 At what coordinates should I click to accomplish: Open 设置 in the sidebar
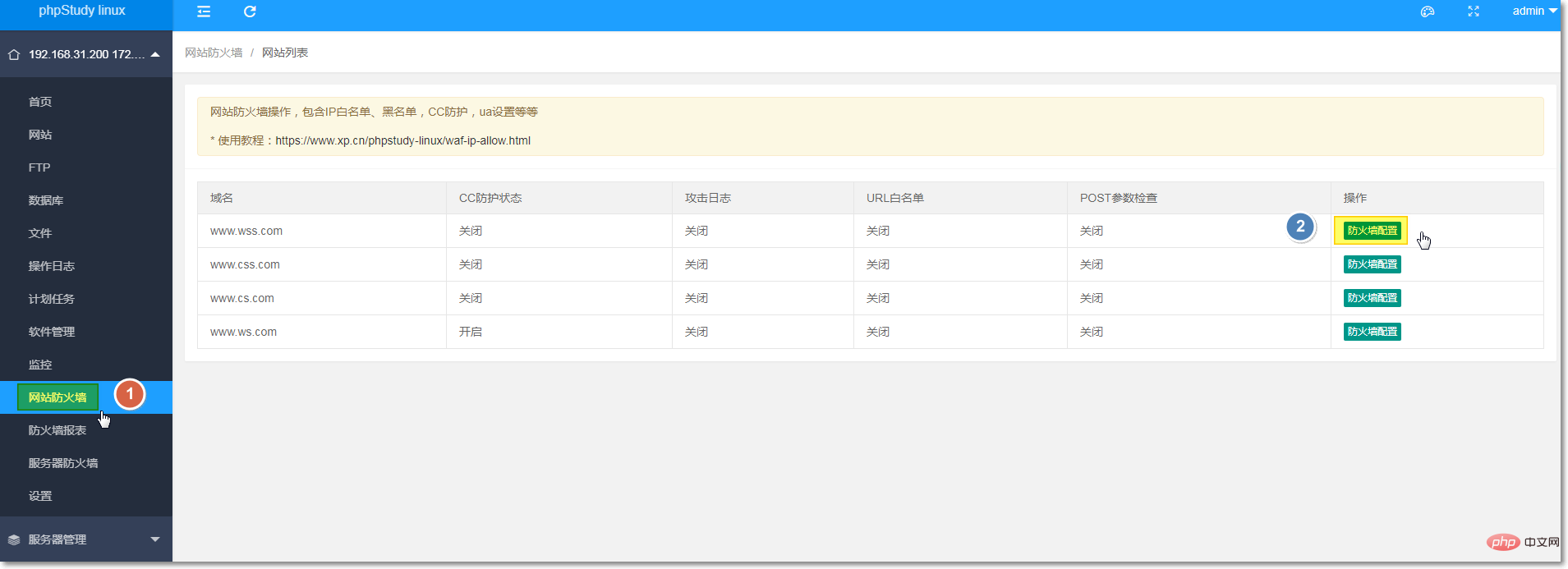tap(40, 496)
